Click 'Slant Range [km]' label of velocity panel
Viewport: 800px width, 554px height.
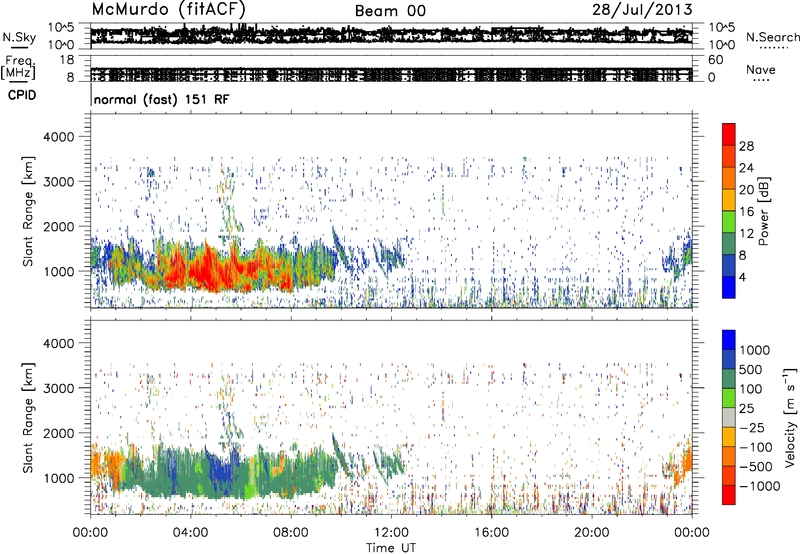click(x=28, y=418)
